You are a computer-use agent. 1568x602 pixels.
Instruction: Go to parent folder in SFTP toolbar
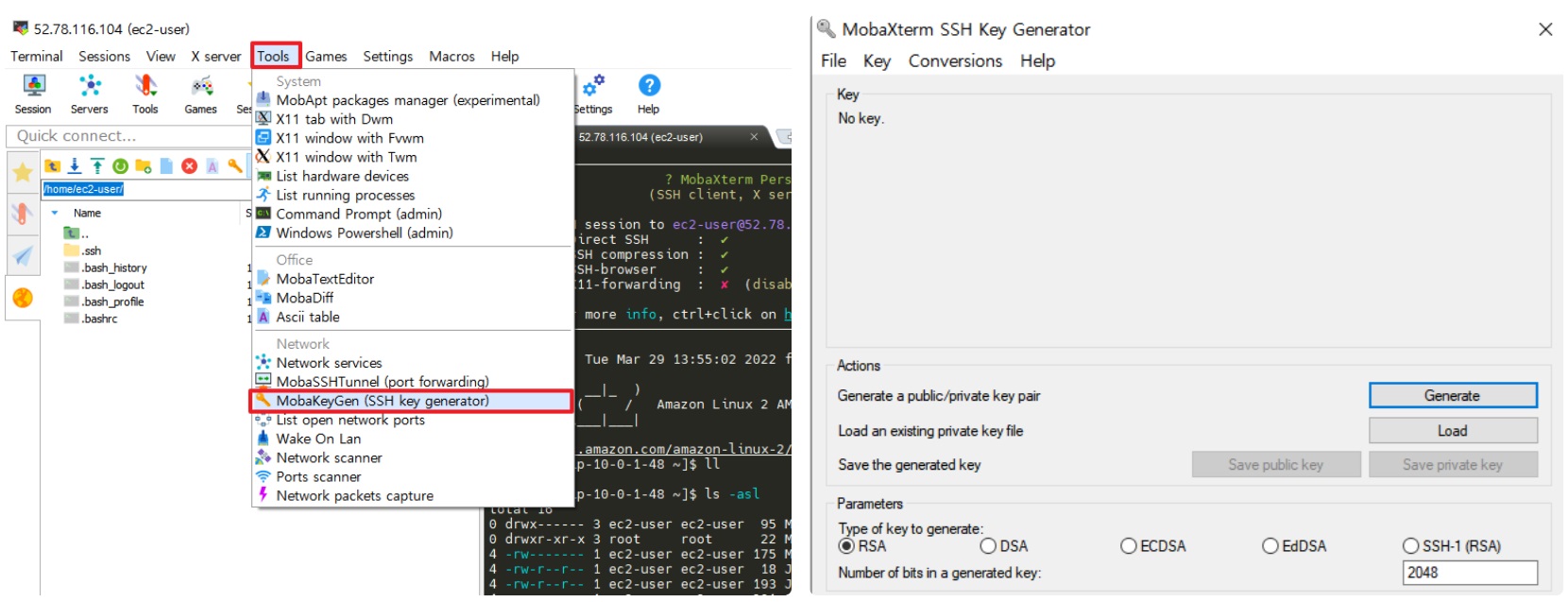pyautogui.click(x=53, y=166)
